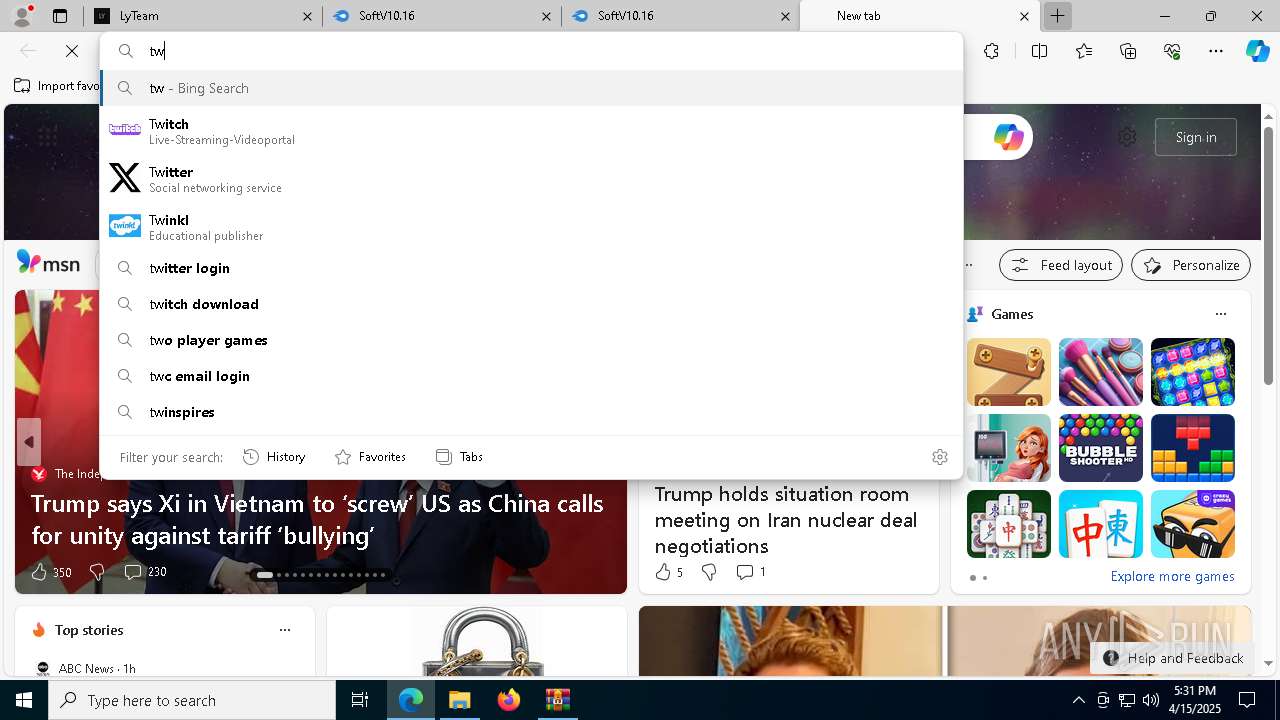Toggle Split screen view icon

[x=1039, y=51]
